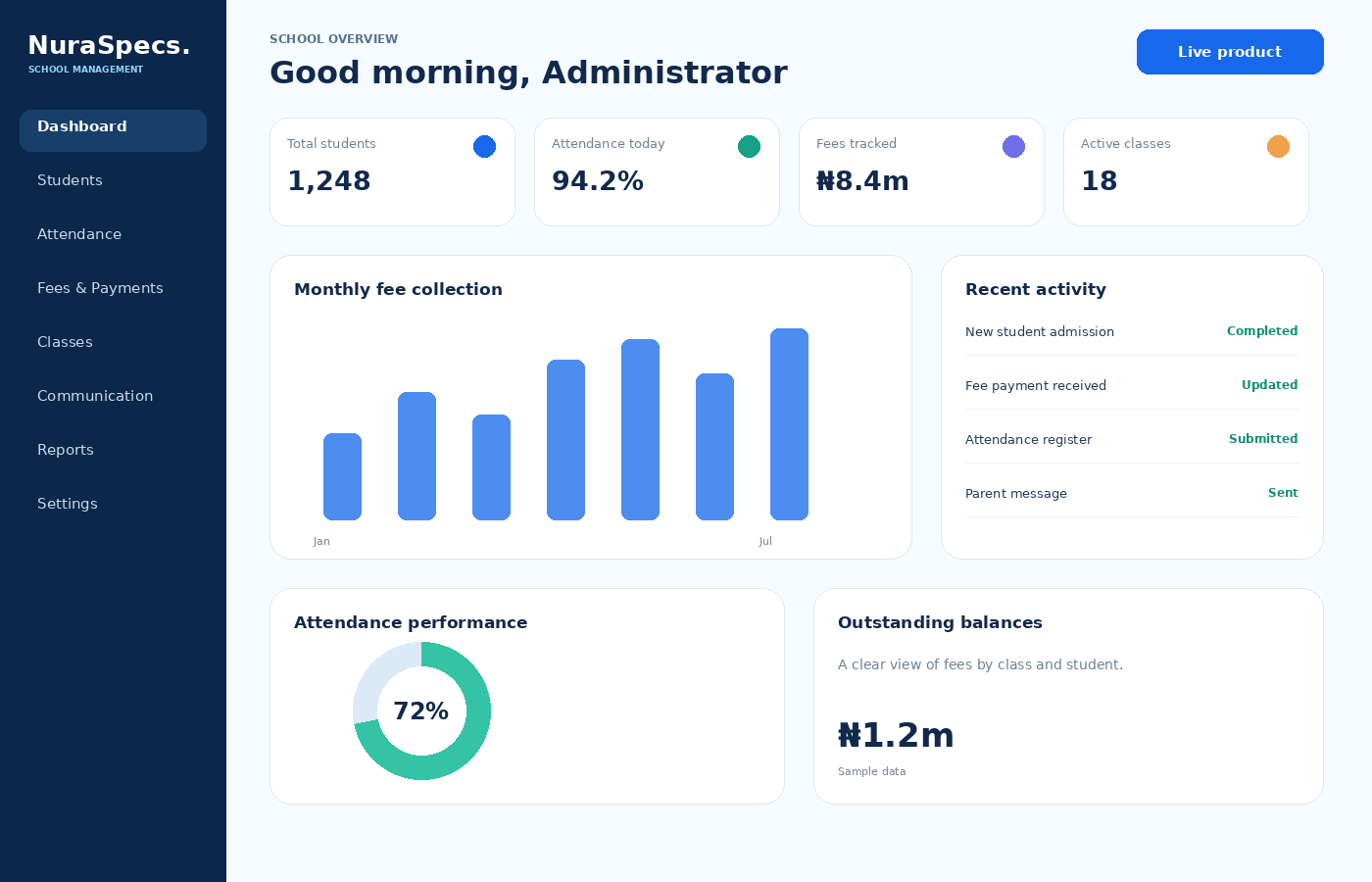Click the ₦1.2m outstanding balance amount
The image size is (1372, 882).
point(896,735)
